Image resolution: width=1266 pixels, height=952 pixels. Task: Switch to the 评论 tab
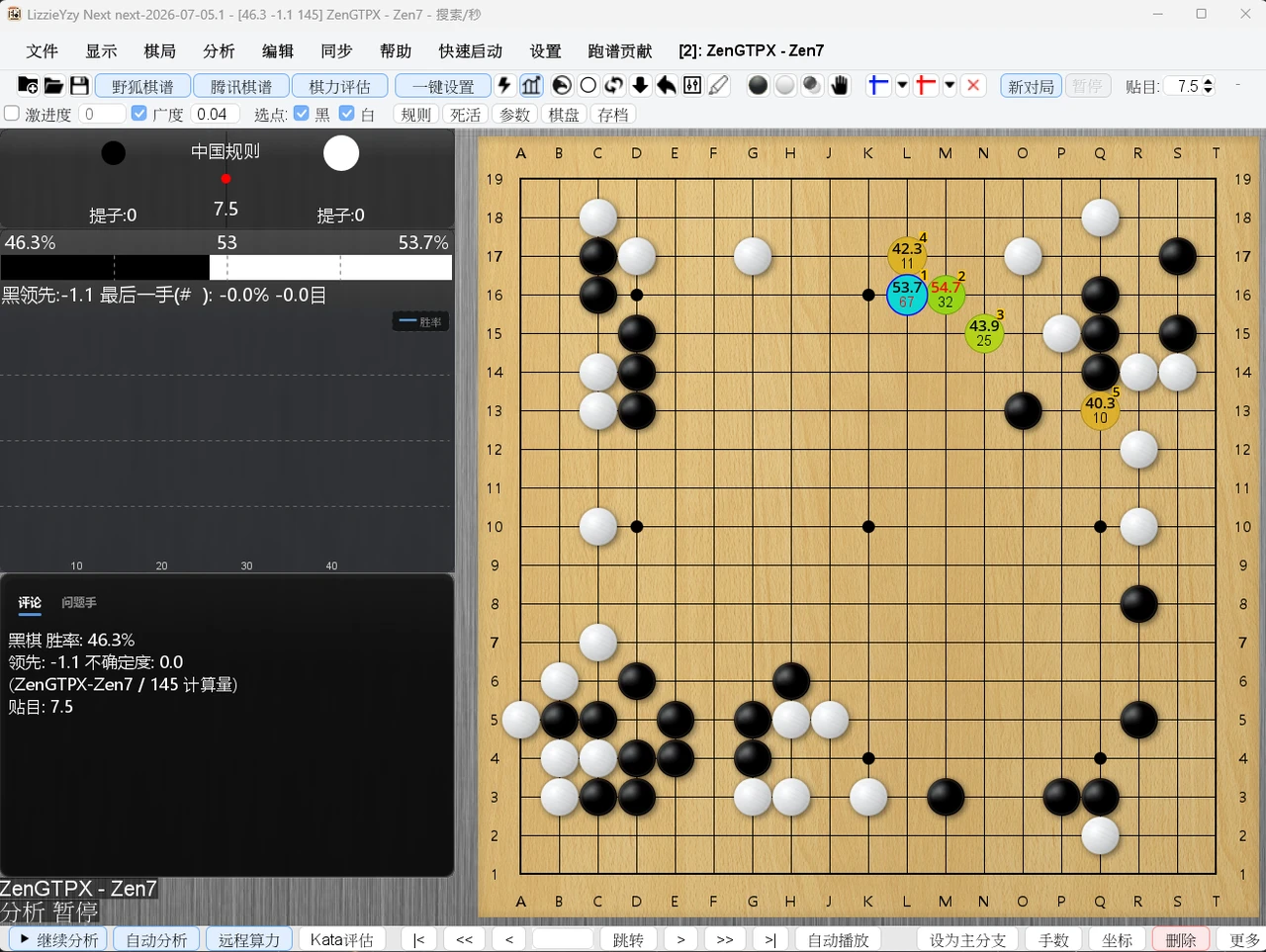point(30,602)
